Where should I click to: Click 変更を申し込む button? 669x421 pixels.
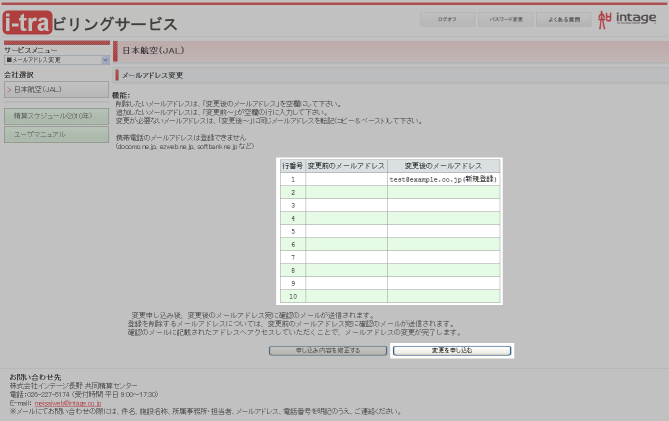click(452, 350)
